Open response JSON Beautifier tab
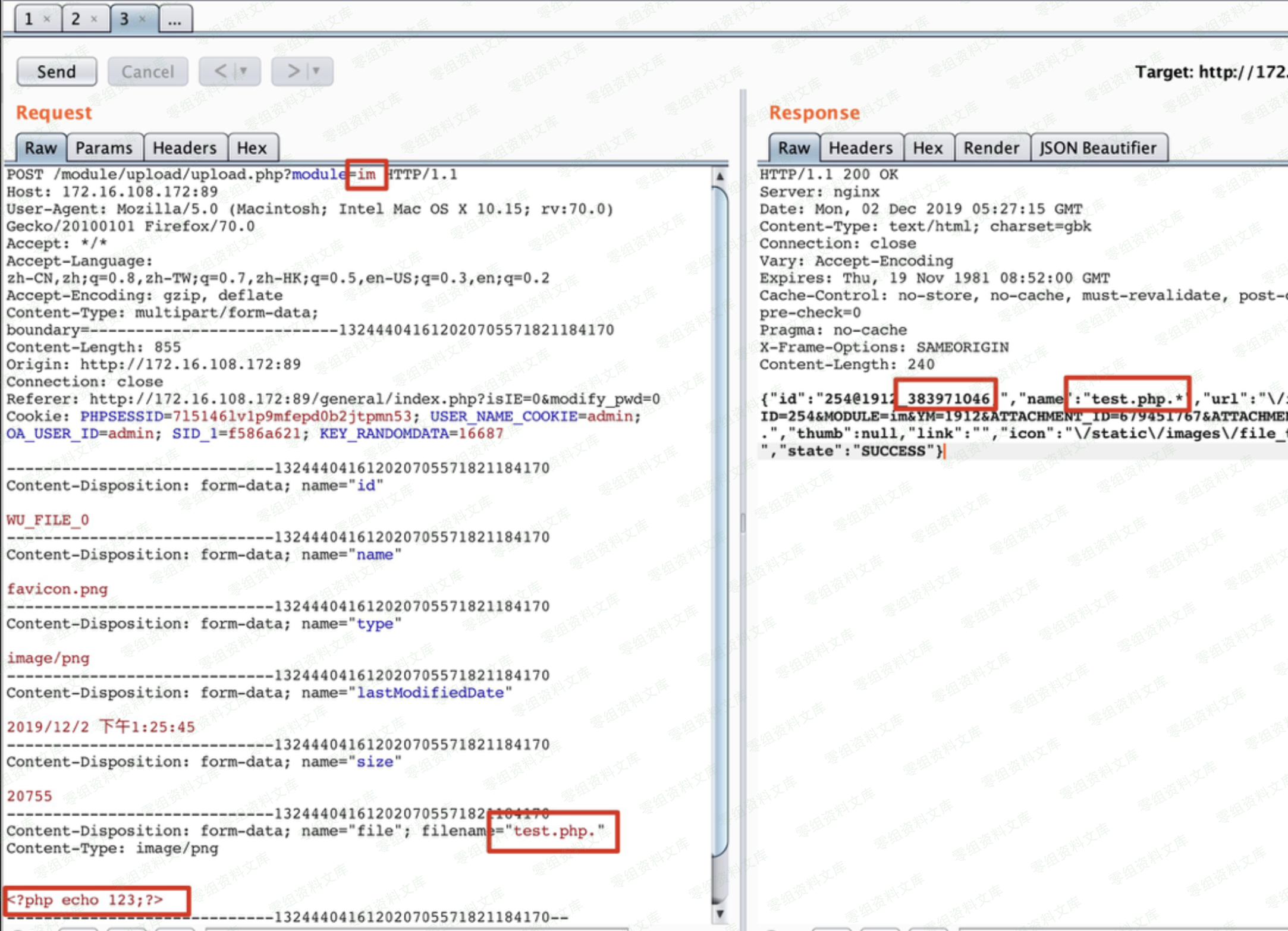The width and height of the screenshot is (1288, 931). (1097, 147)
